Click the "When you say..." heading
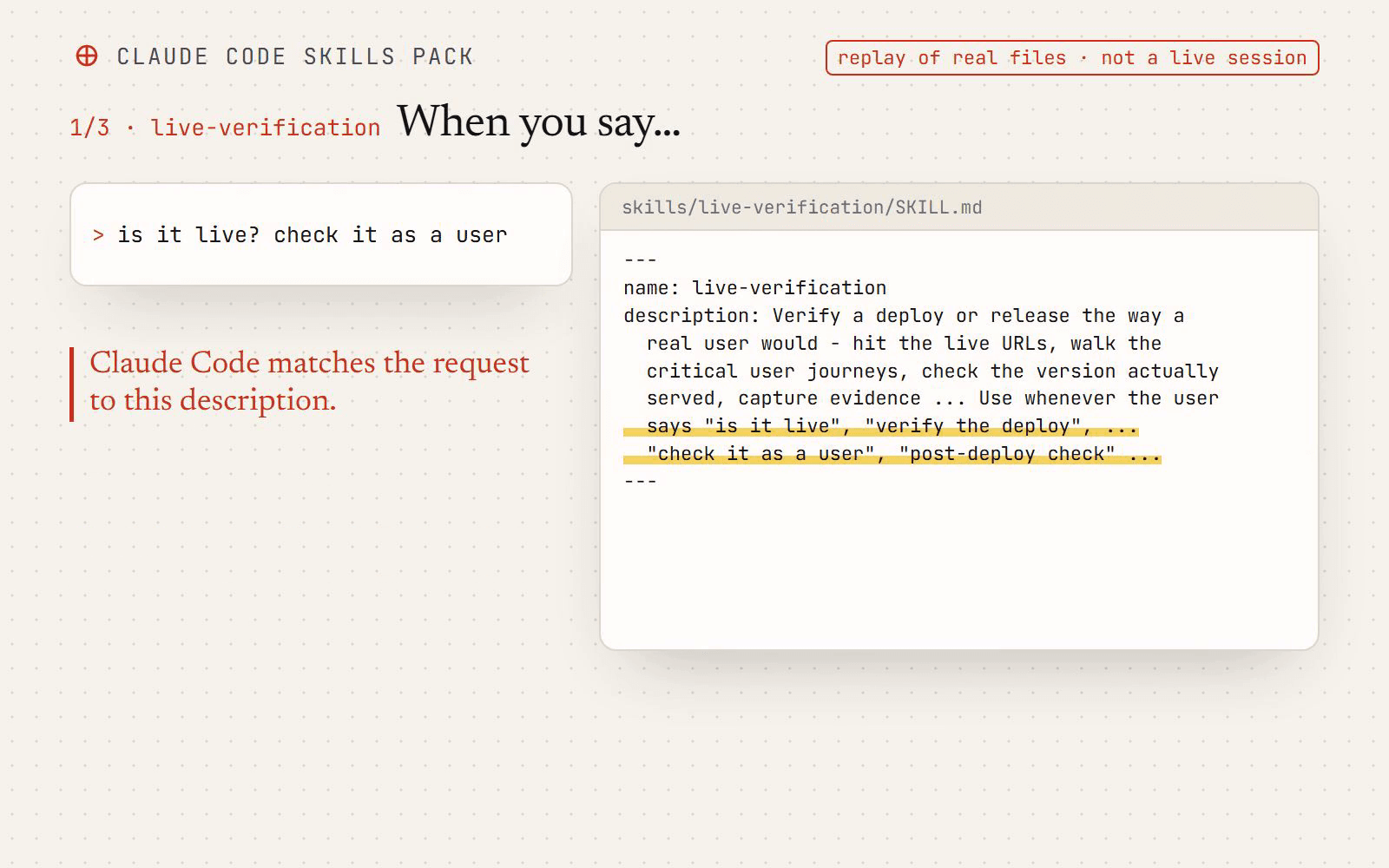Screen dimensions: 1389x868 tap(539, 122)
